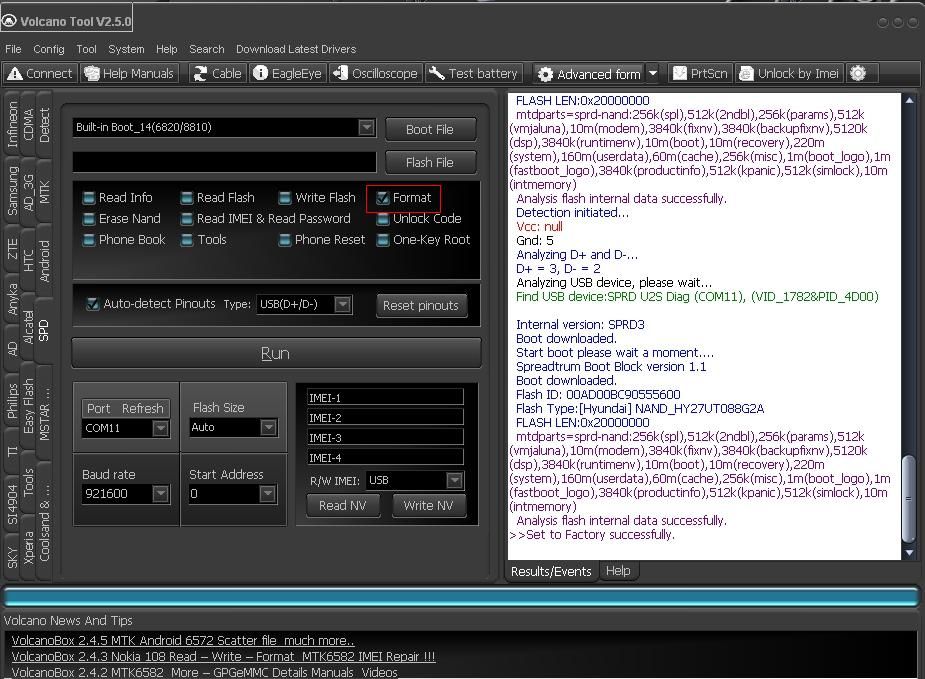Viewport: 925px width, 679px height.
Task: Launch the Oscilloscope tool
Action: pyautogui.click(x=375, y=73)
